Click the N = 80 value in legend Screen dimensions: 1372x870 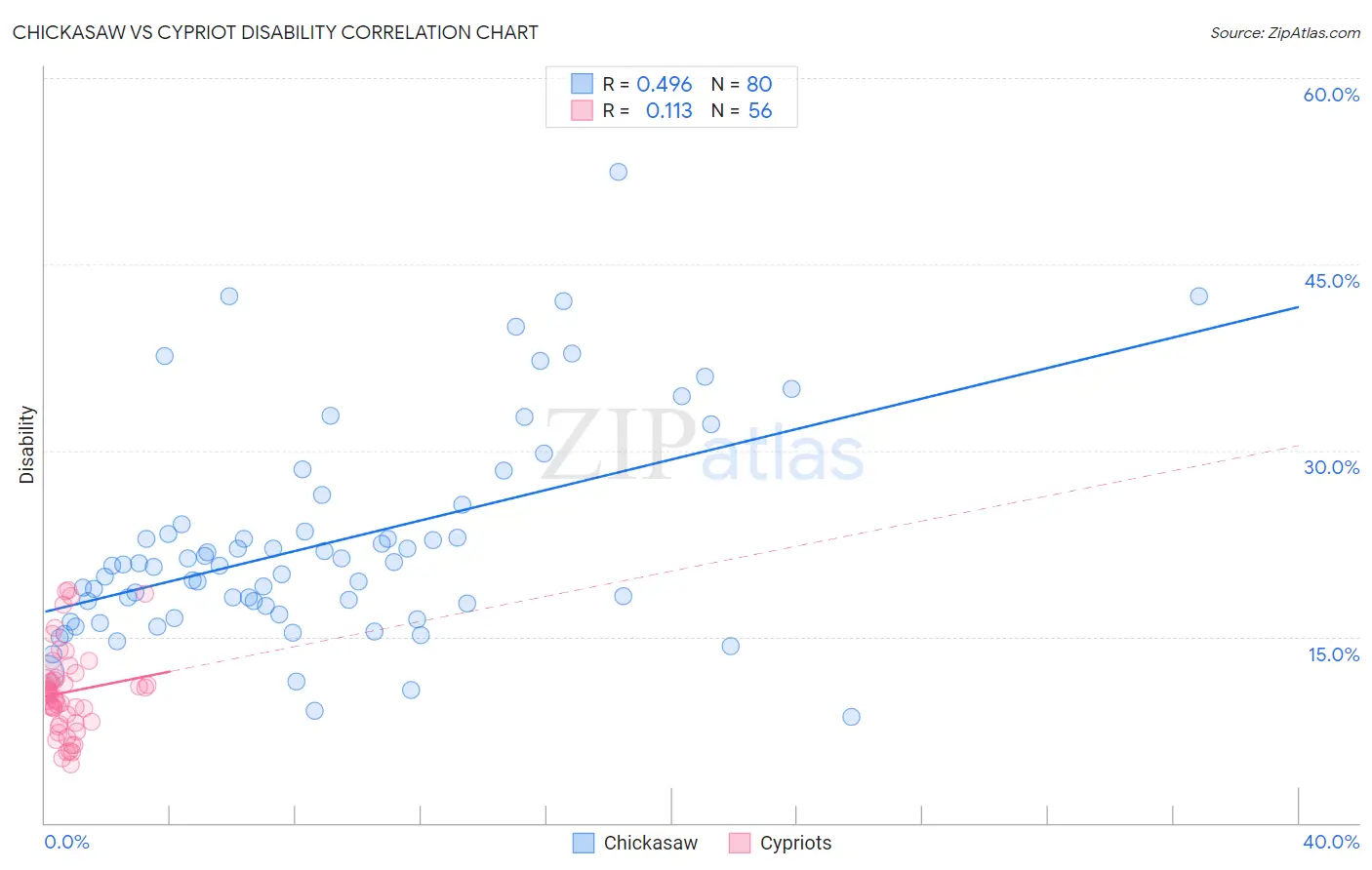742,84
